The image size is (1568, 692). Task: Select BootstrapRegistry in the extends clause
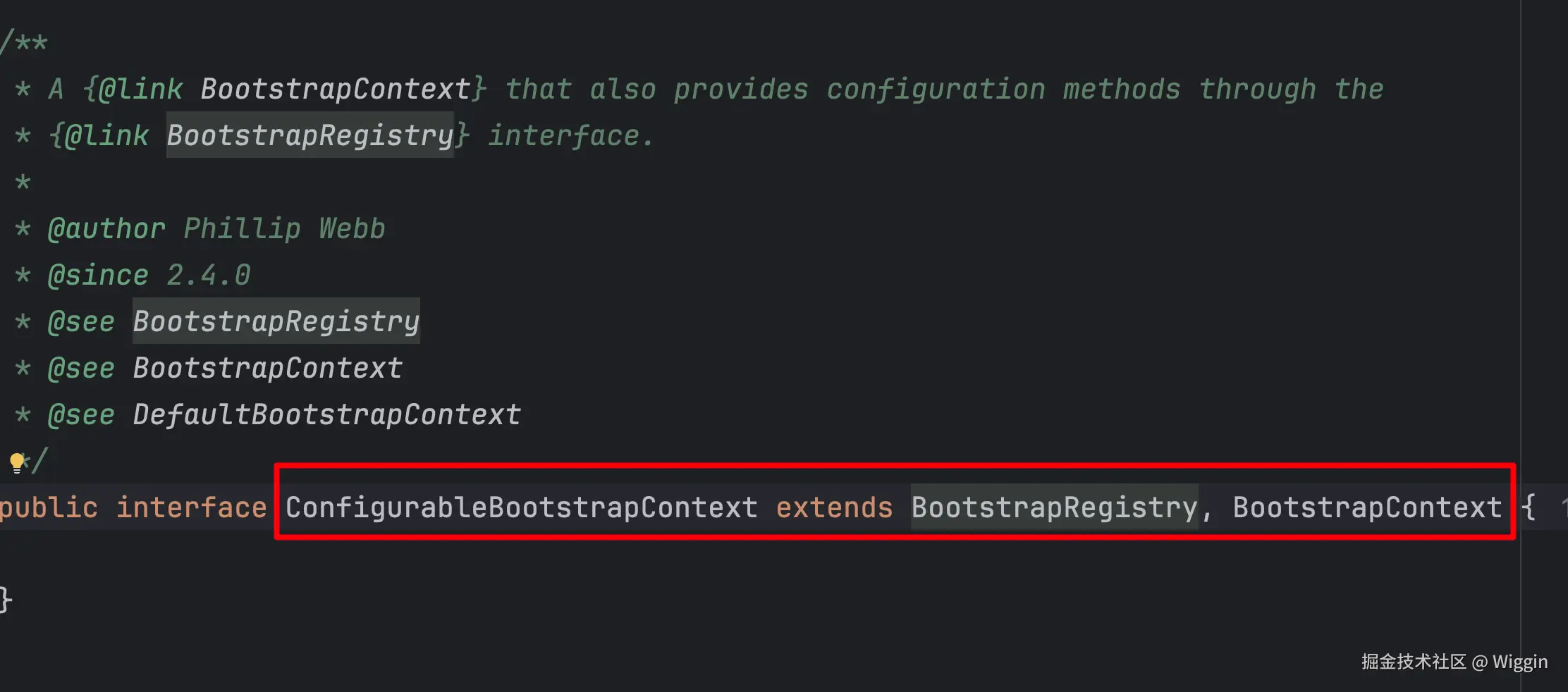[1054, 507]
